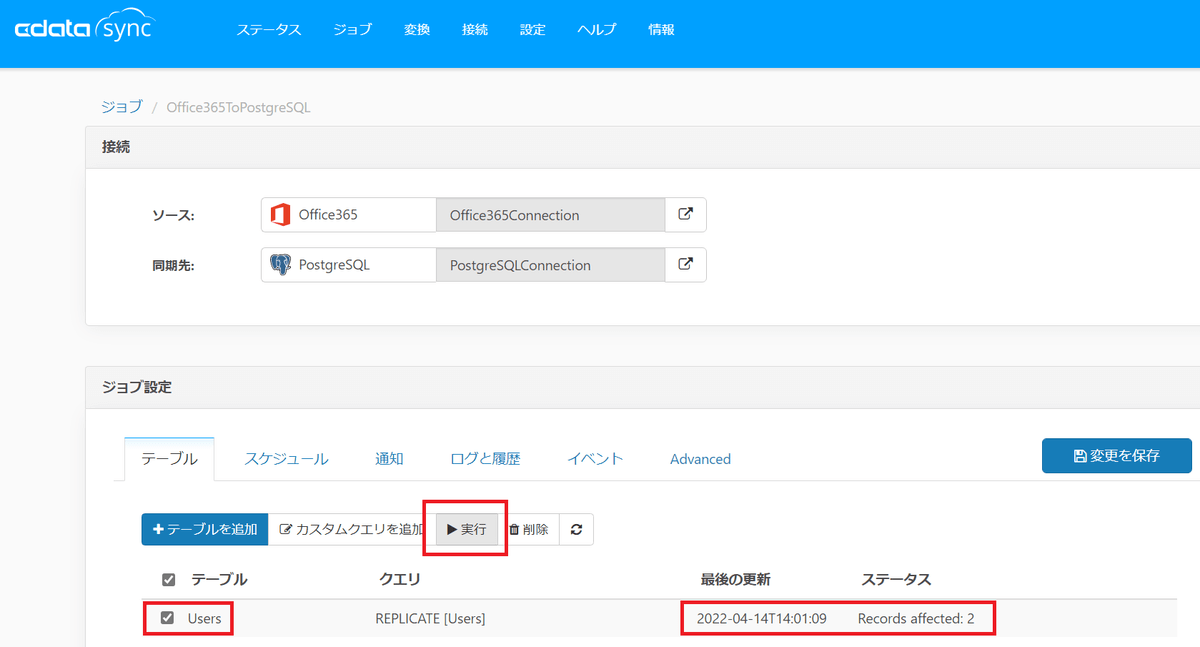Go back via ジョブ breadcrumb link
This screenshot has width=1200, height=647.
122,107
